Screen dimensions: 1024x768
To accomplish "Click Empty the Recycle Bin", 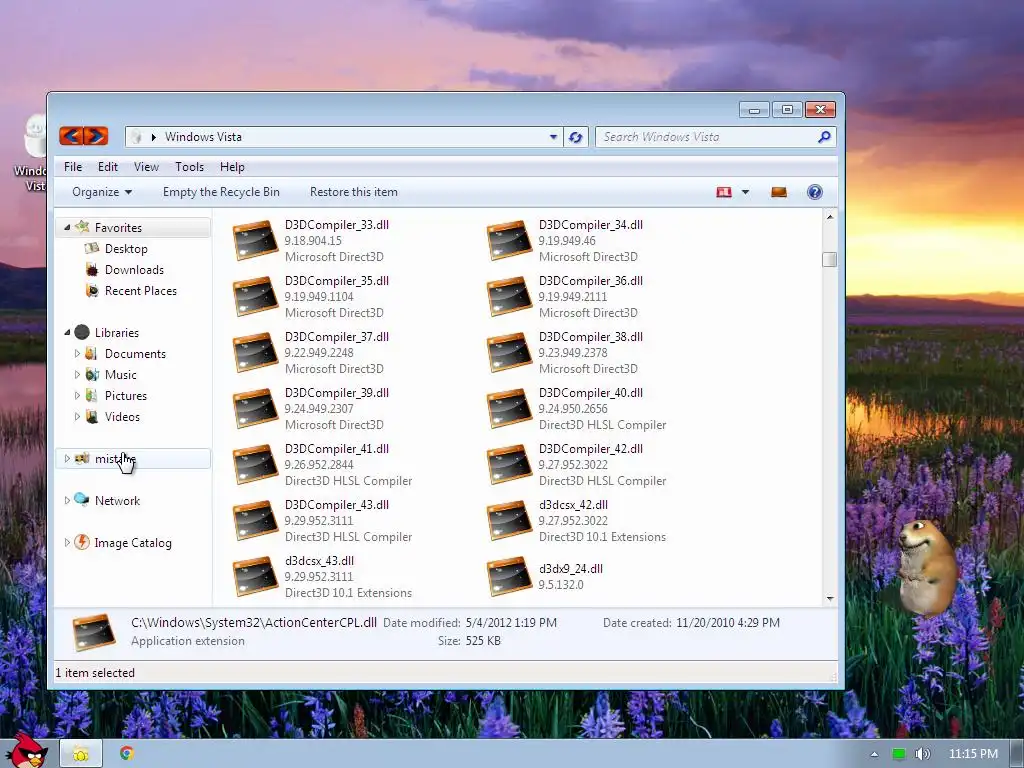I will tap(221, 192).
